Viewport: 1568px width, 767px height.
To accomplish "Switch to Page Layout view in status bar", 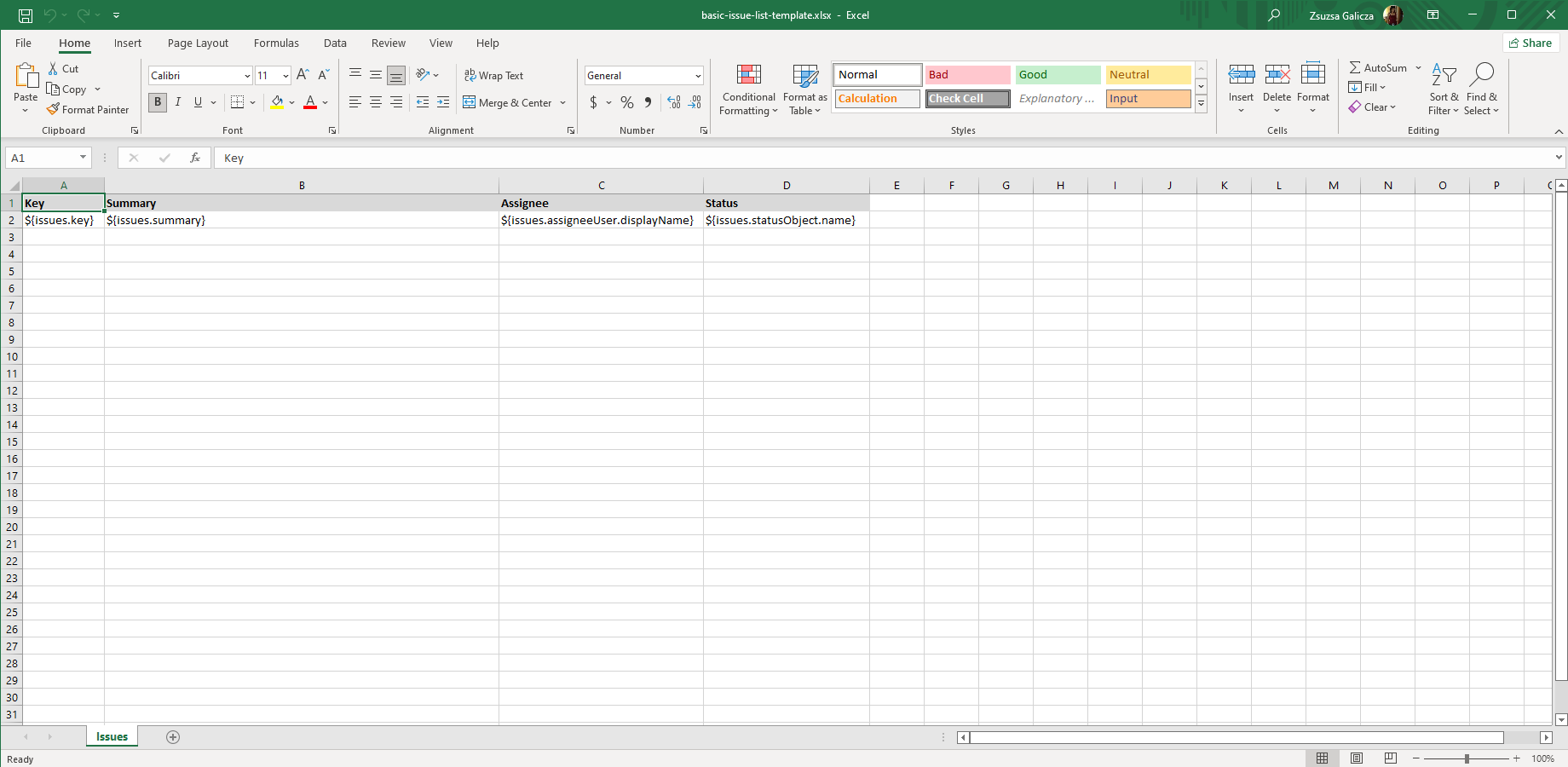I will click(x=1357, y=758).
